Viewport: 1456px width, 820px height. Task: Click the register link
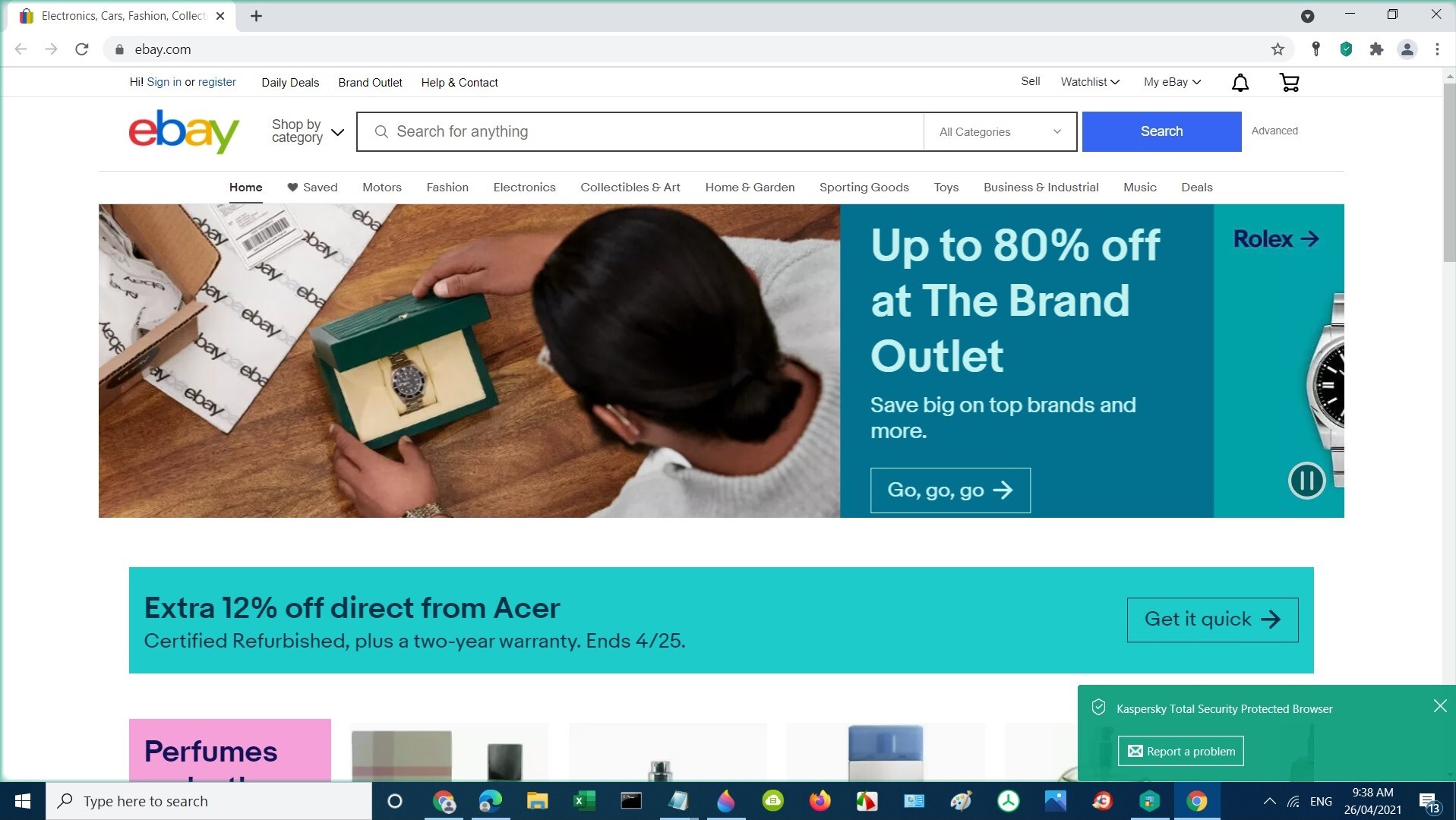(217, 82)
